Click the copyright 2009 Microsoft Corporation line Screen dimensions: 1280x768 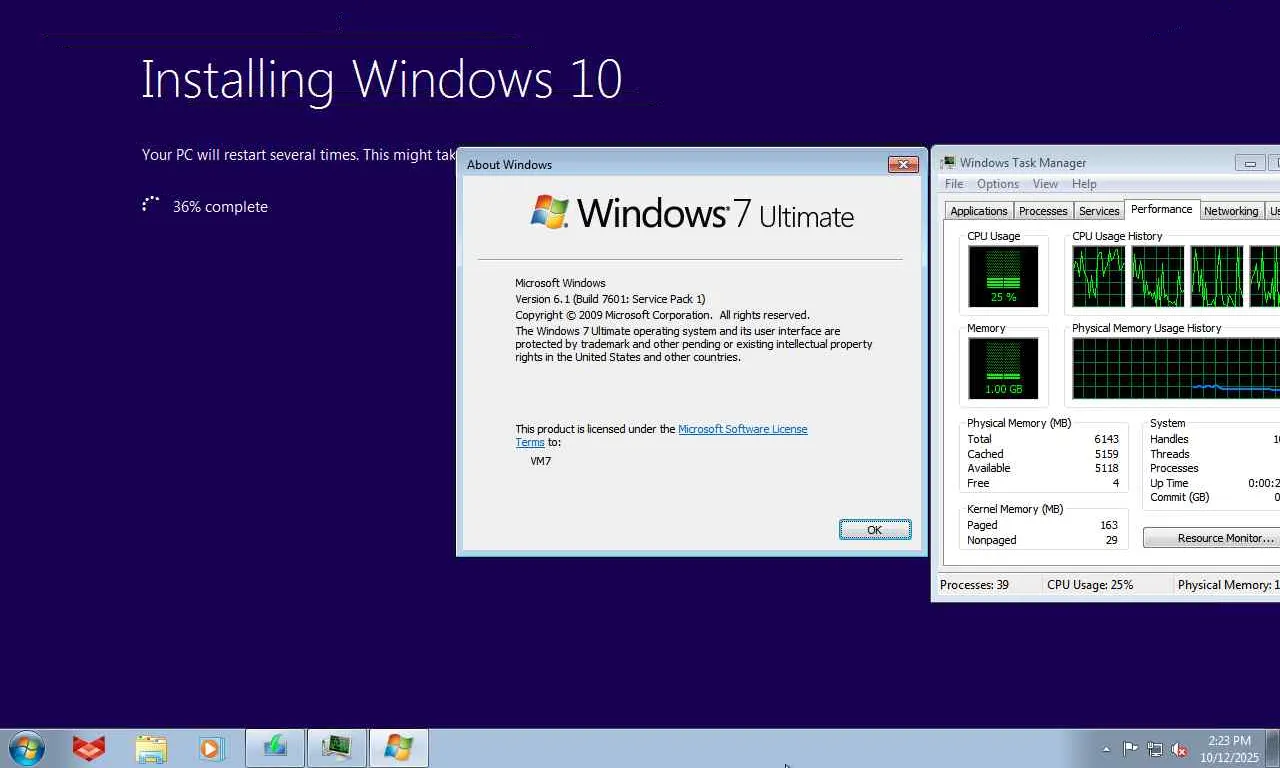click(x=662, y=315)
